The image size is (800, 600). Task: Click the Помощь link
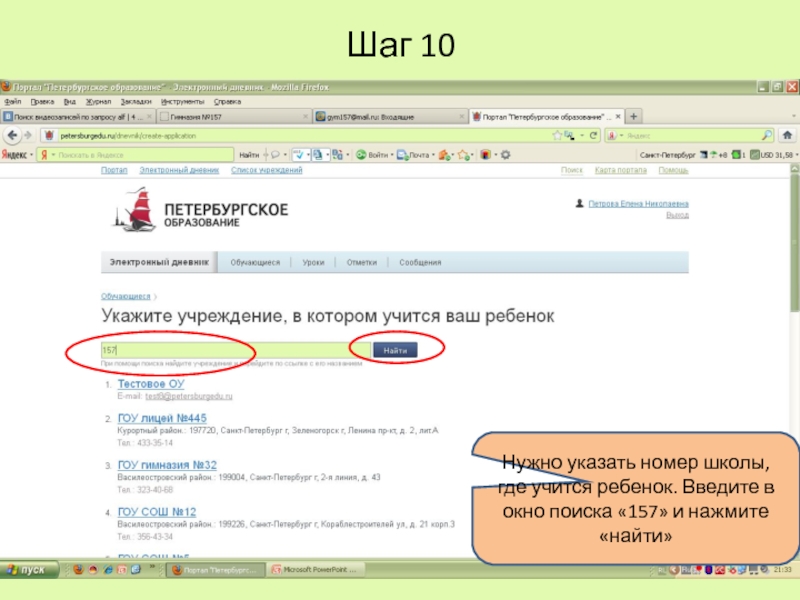pos(673,170)
